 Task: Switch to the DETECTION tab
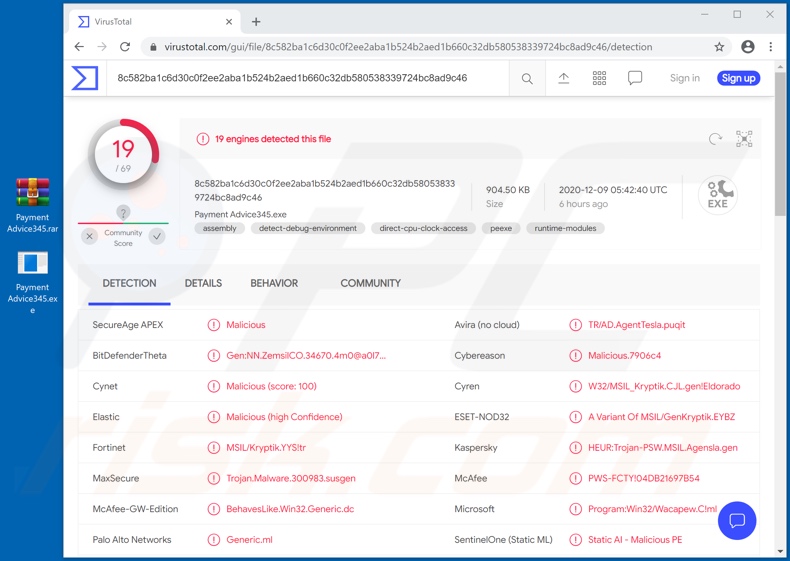(129, 283)
